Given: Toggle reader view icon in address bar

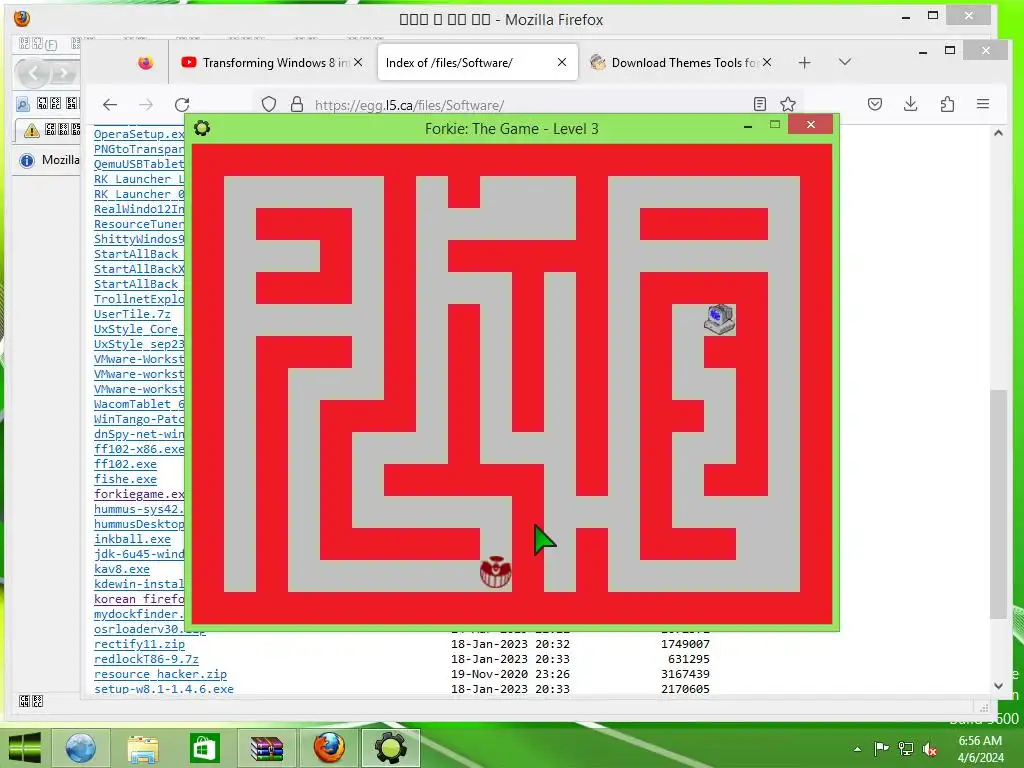Looking at the screenshot, I should click(760, 104).
